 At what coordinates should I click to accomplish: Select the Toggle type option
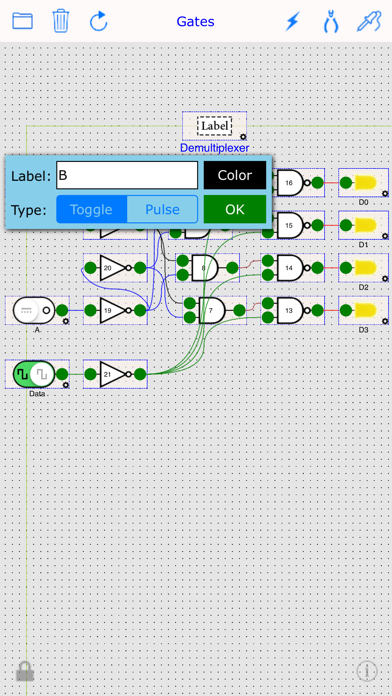[x=91, y=210]
